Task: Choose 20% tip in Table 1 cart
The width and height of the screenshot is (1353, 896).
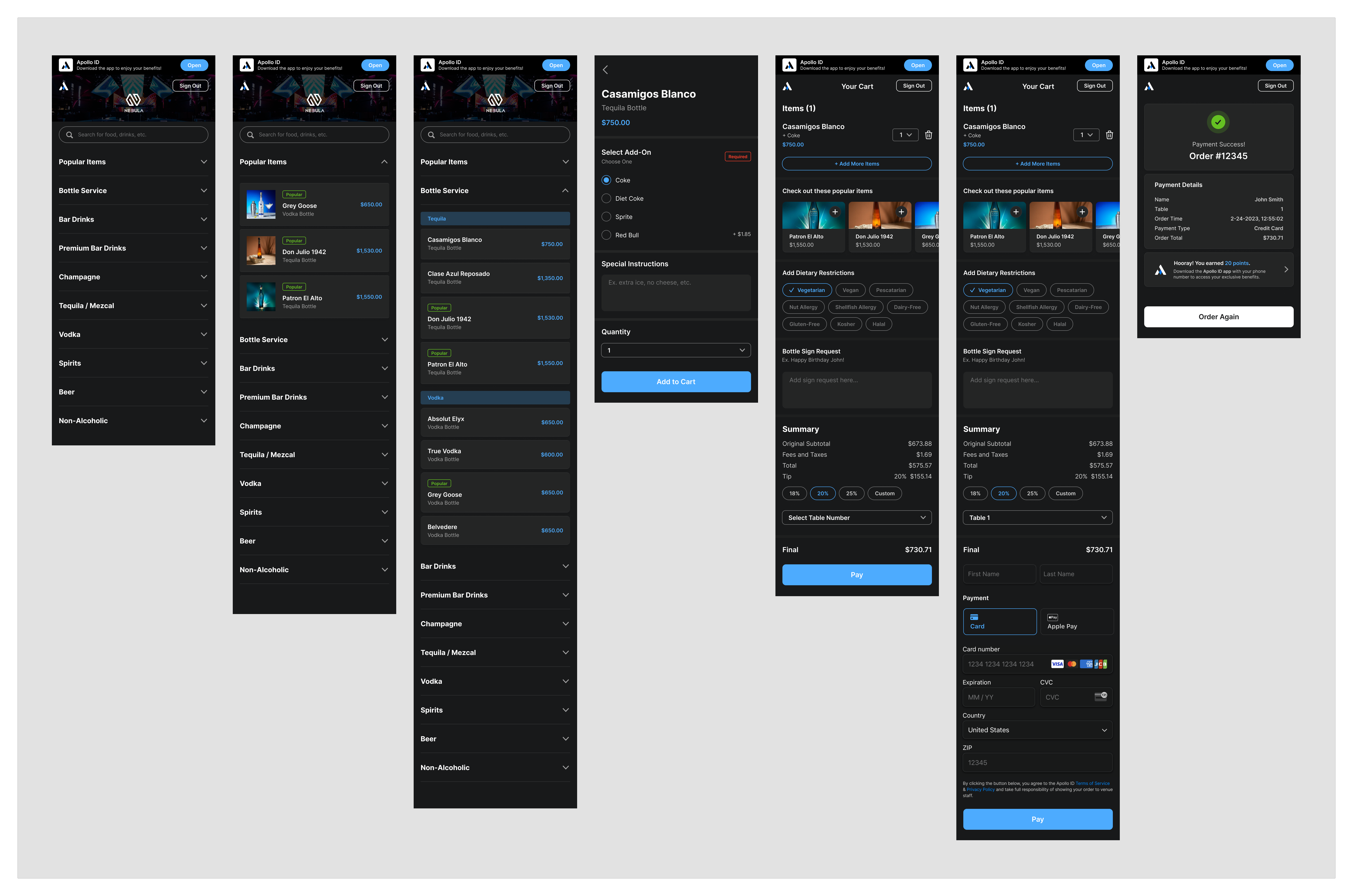Action: click(1003, 494)
